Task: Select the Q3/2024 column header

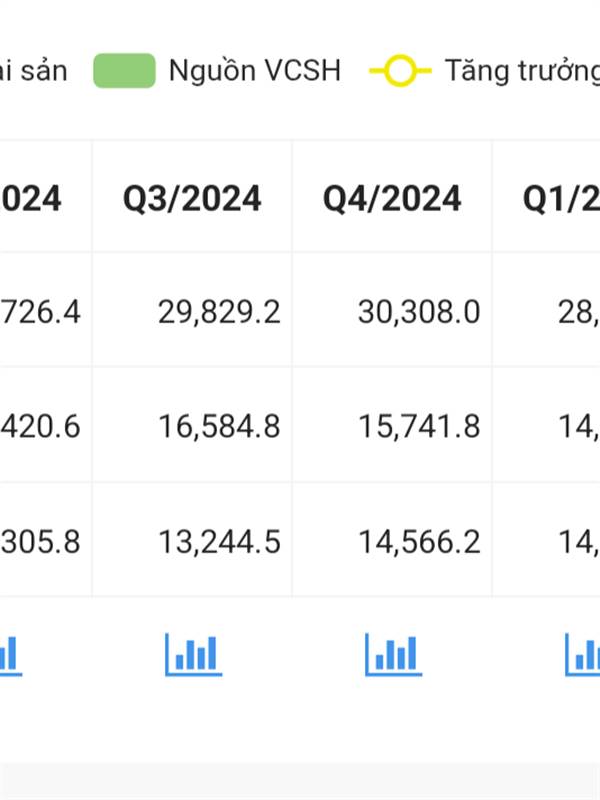Action: click(x=192, y=198)
